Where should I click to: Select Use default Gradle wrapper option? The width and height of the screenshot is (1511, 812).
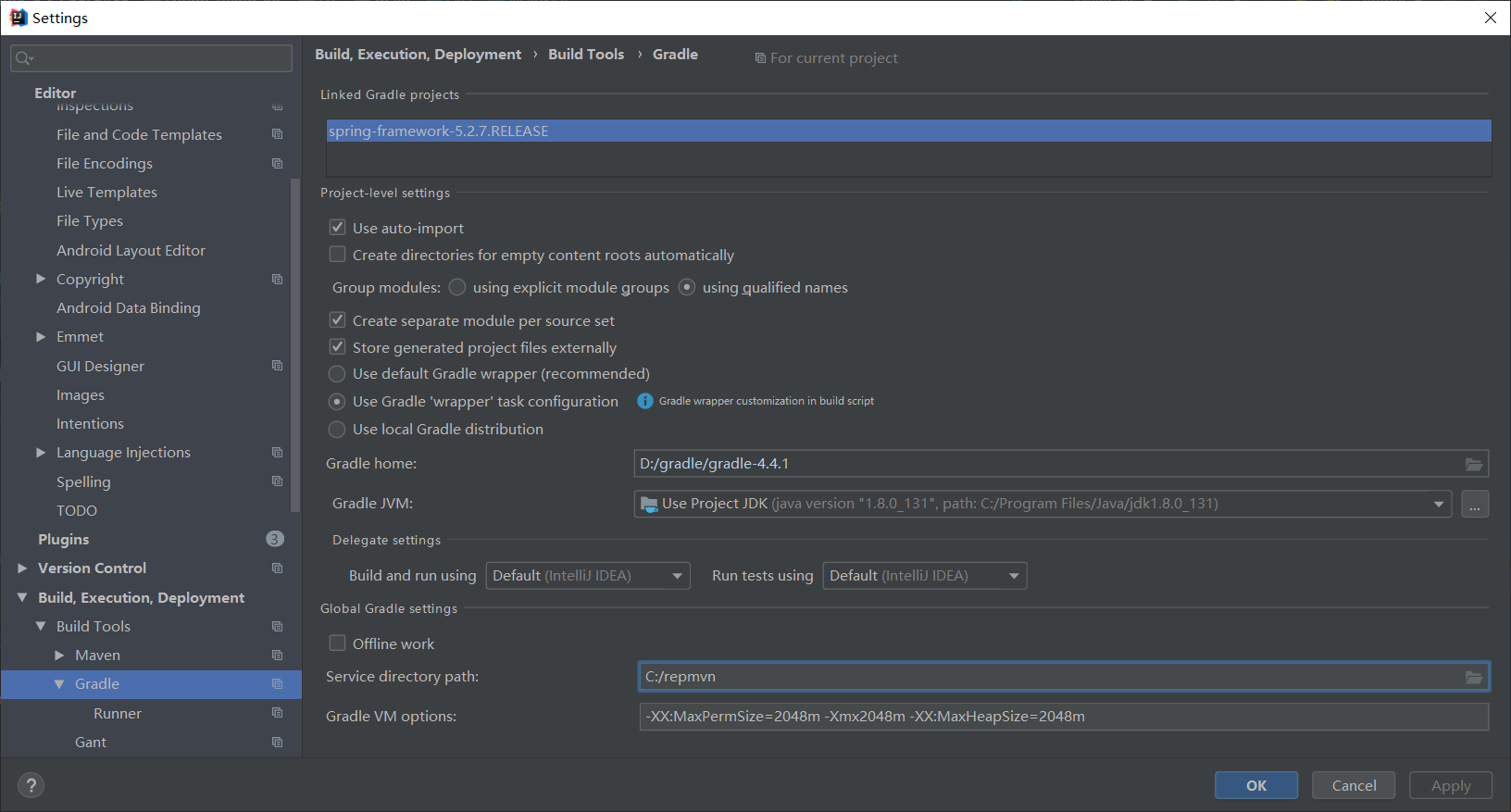[337, 374]
